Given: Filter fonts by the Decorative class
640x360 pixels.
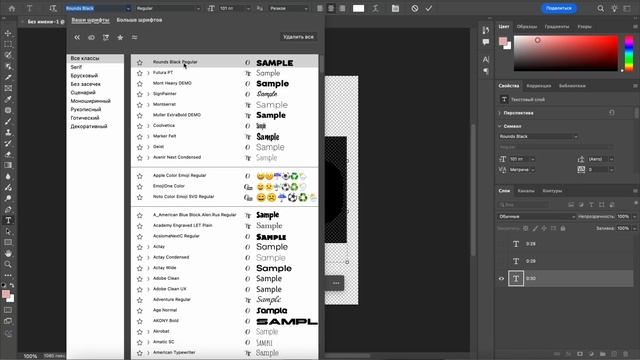Looking at the screenshot, I should click(89, 127).
